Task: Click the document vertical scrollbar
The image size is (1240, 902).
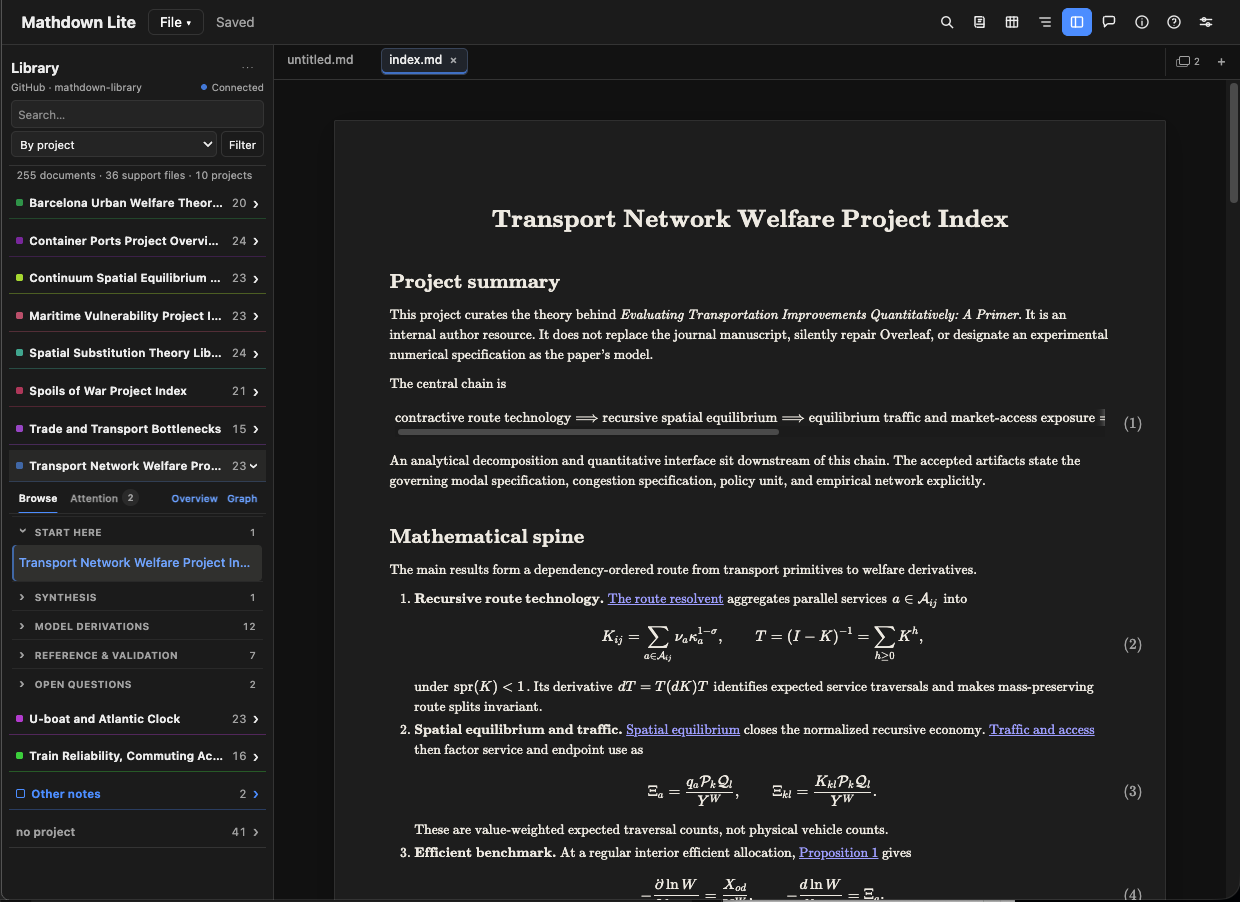Action: [1233, 145]
